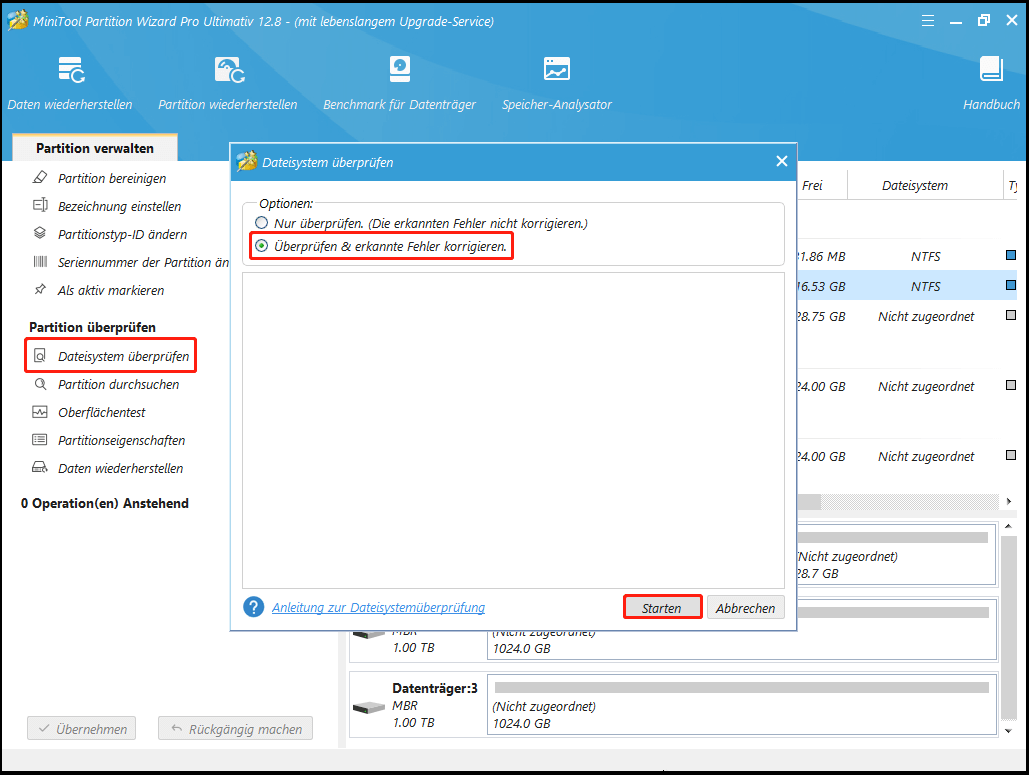Click Partition bereinigen label text
Image resolution: width=1029 pixels, height=775 pixels.
pyautogui.click(x=112, y=178)
